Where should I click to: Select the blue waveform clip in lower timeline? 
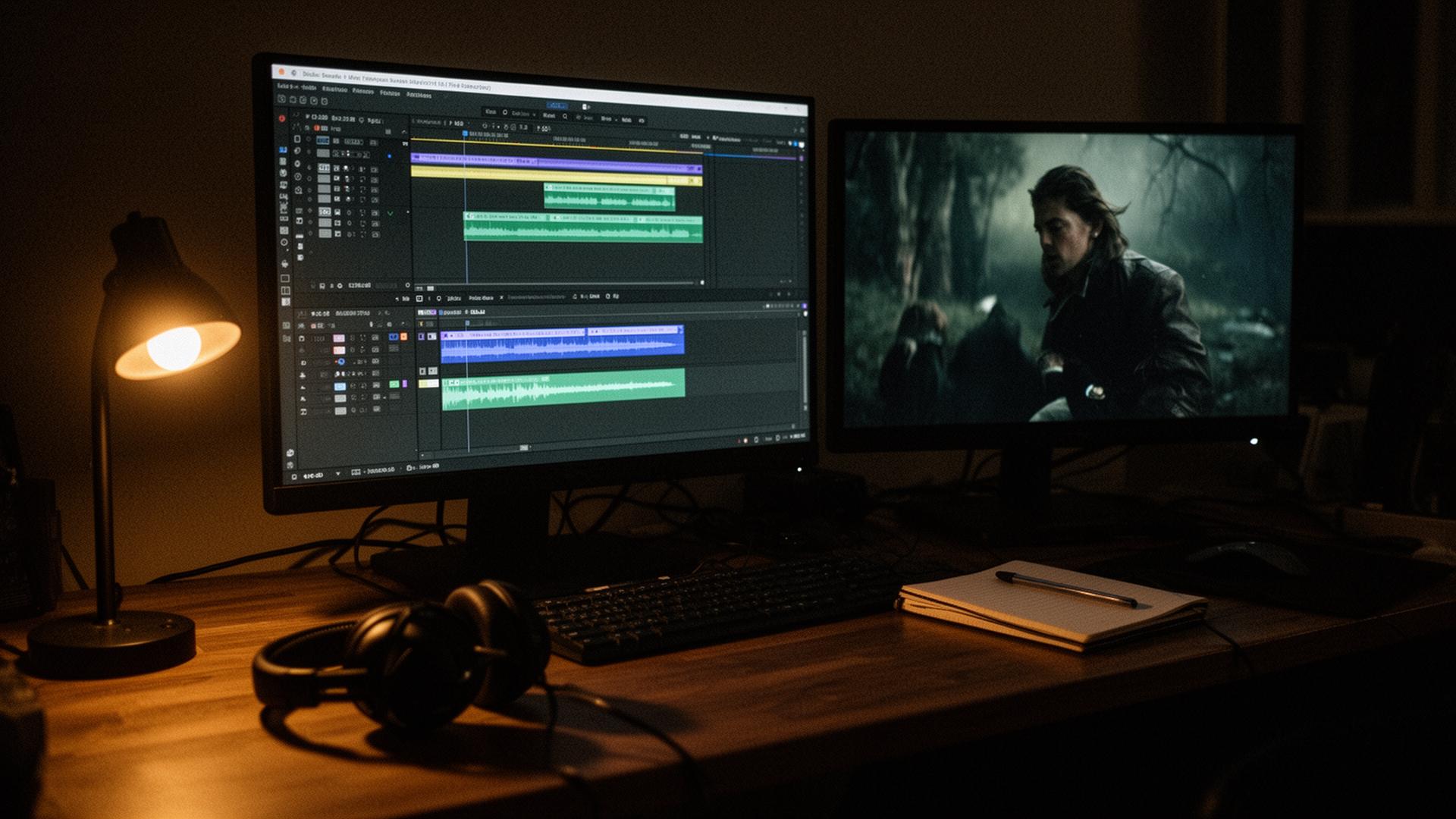562,344
